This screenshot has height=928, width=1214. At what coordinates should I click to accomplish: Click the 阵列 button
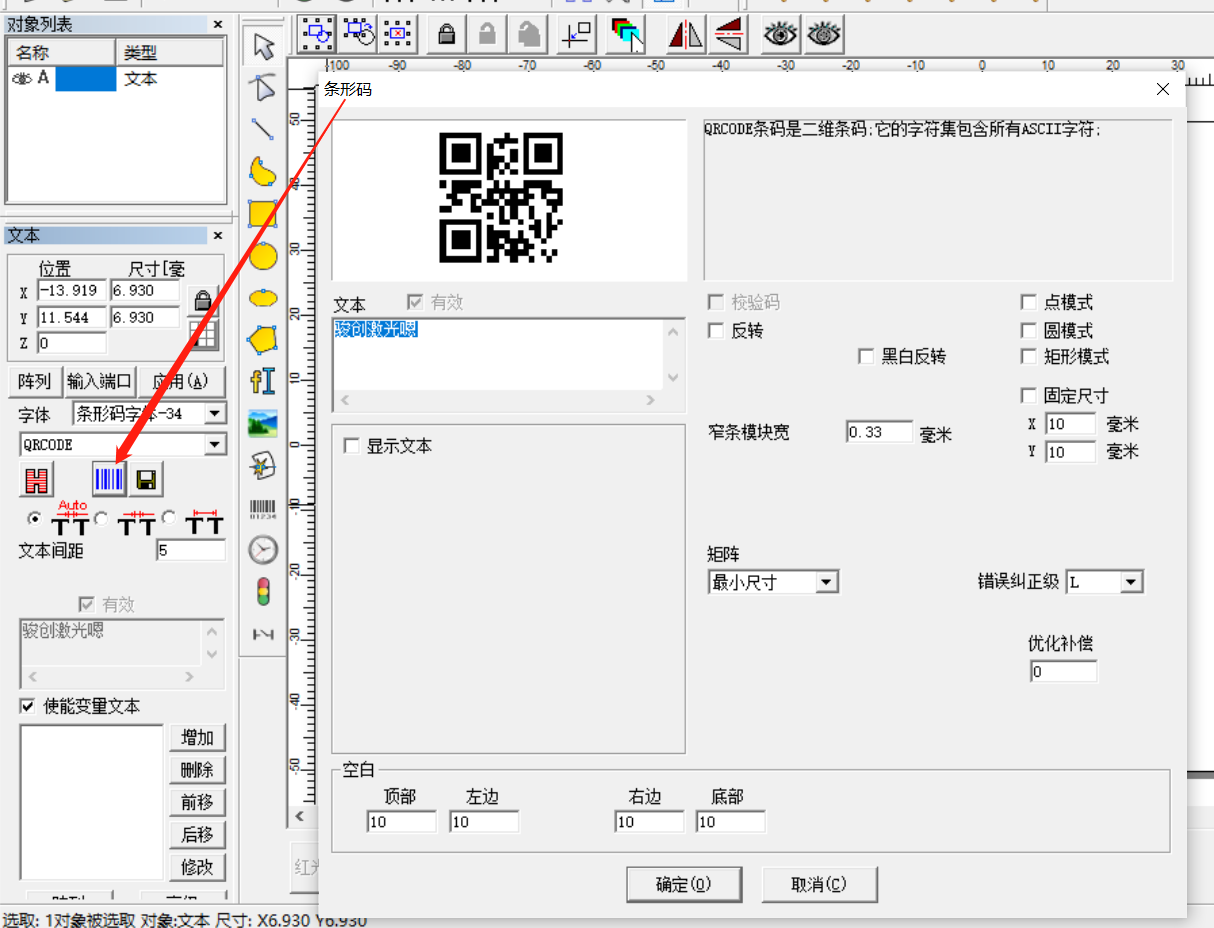point(35,382)
